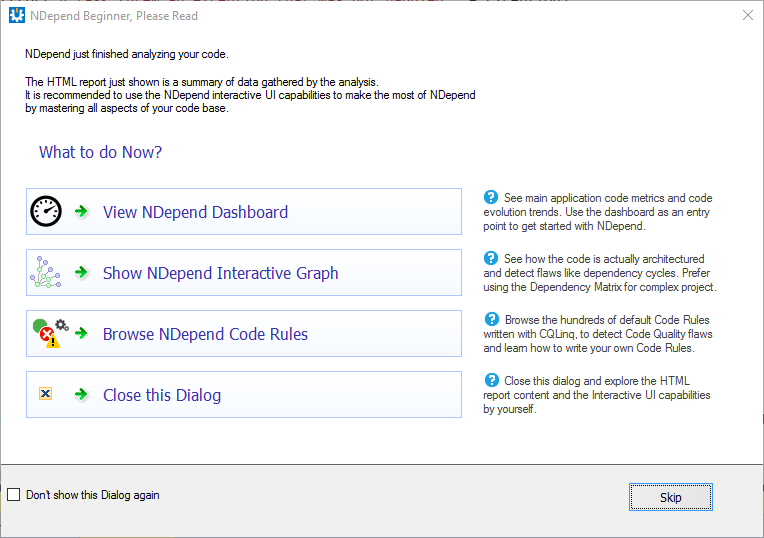Click the interactive graph nodes icon

click(45, 272)
